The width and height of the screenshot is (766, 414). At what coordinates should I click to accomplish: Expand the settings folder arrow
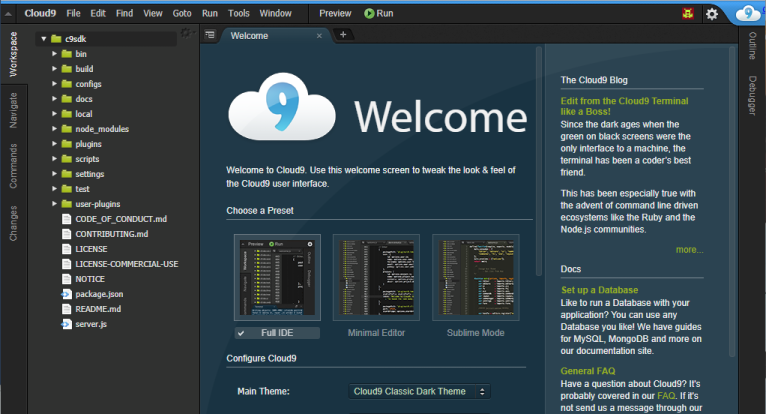(54, 174)
